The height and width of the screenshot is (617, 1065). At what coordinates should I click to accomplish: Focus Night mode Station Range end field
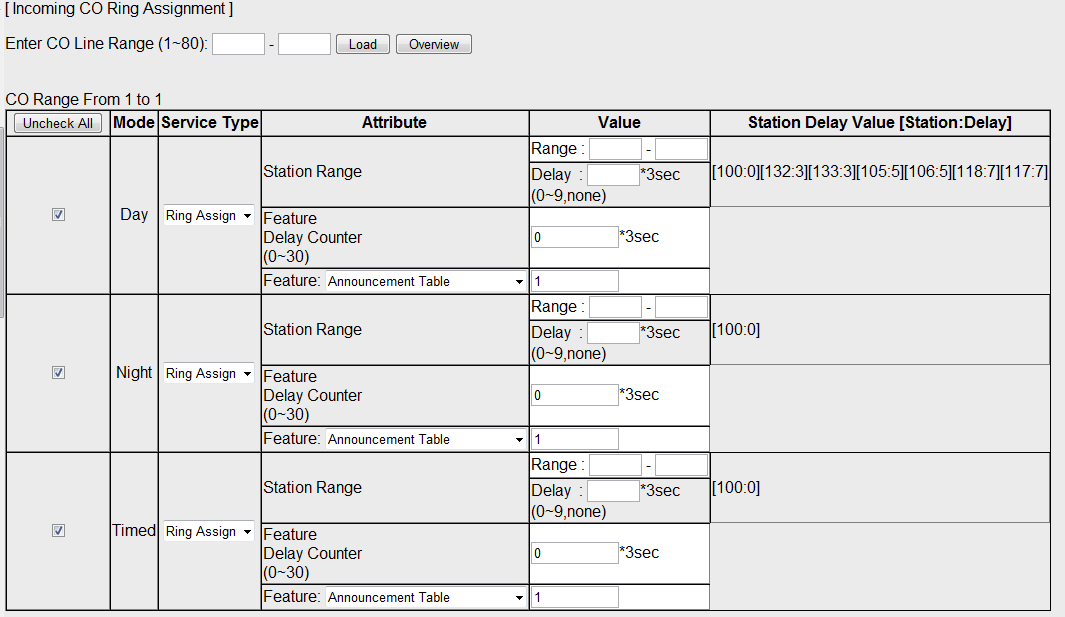(x=681, y=307)
